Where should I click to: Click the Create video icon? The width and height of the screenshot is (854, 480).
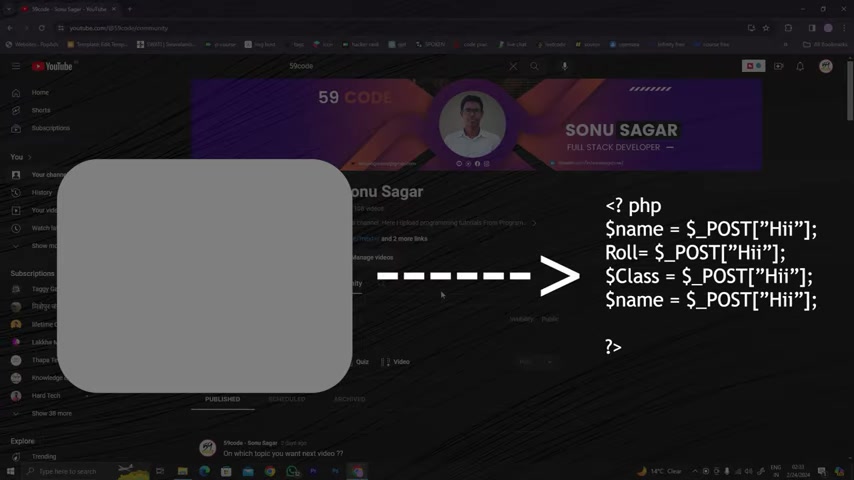point(779,66)
